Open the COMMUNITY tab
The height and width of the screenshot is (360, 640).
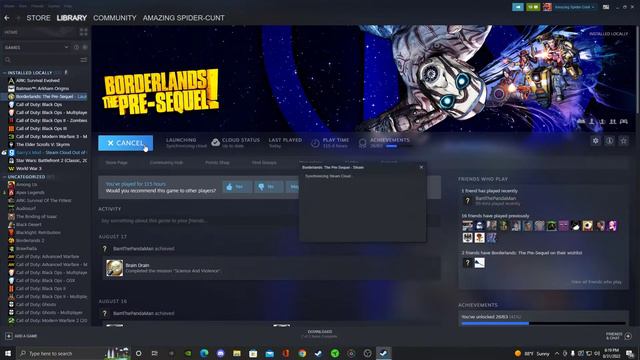(x=115, y=18)
